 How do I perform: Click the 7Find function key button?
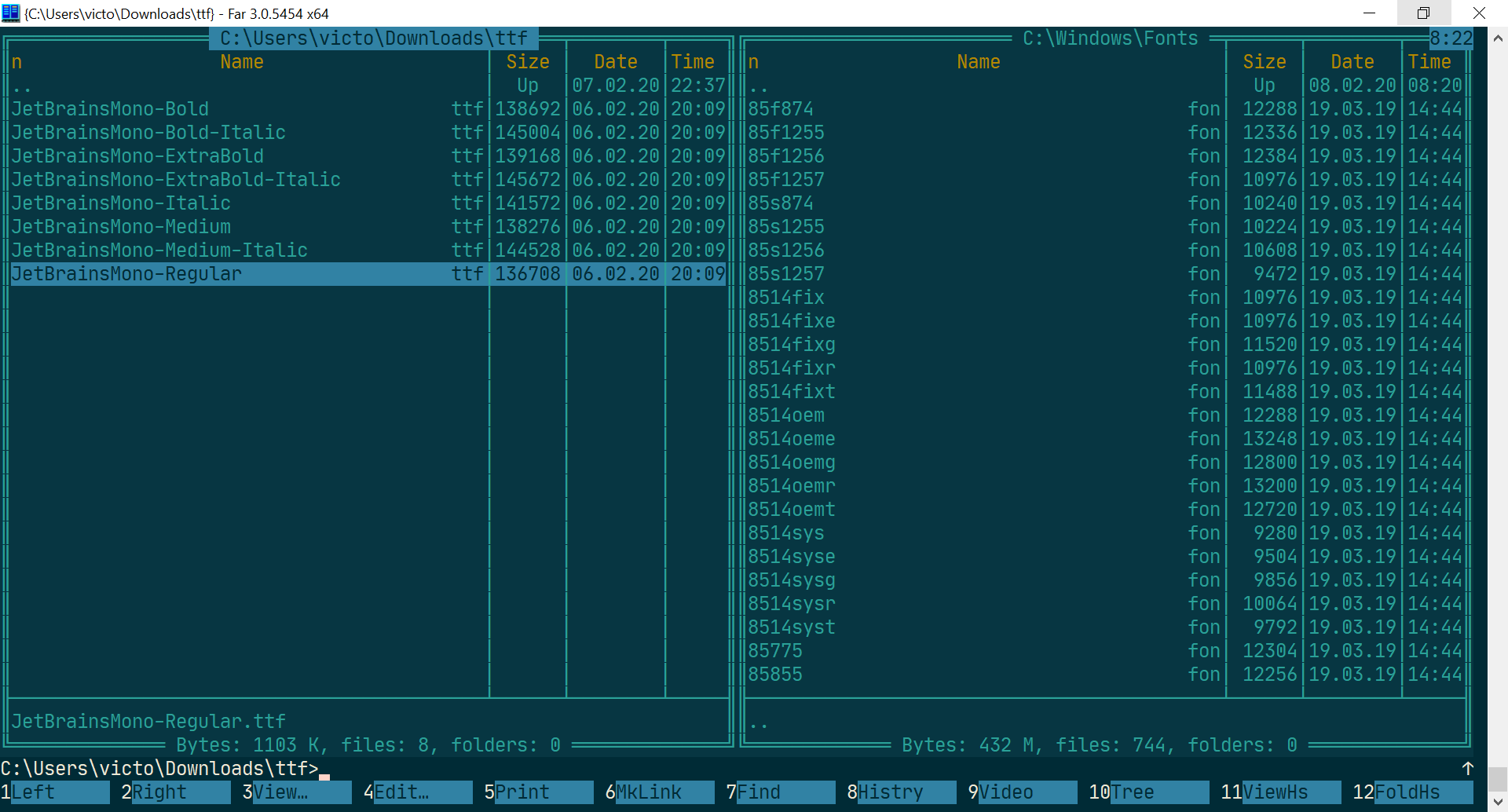click(x=781, y=792)
